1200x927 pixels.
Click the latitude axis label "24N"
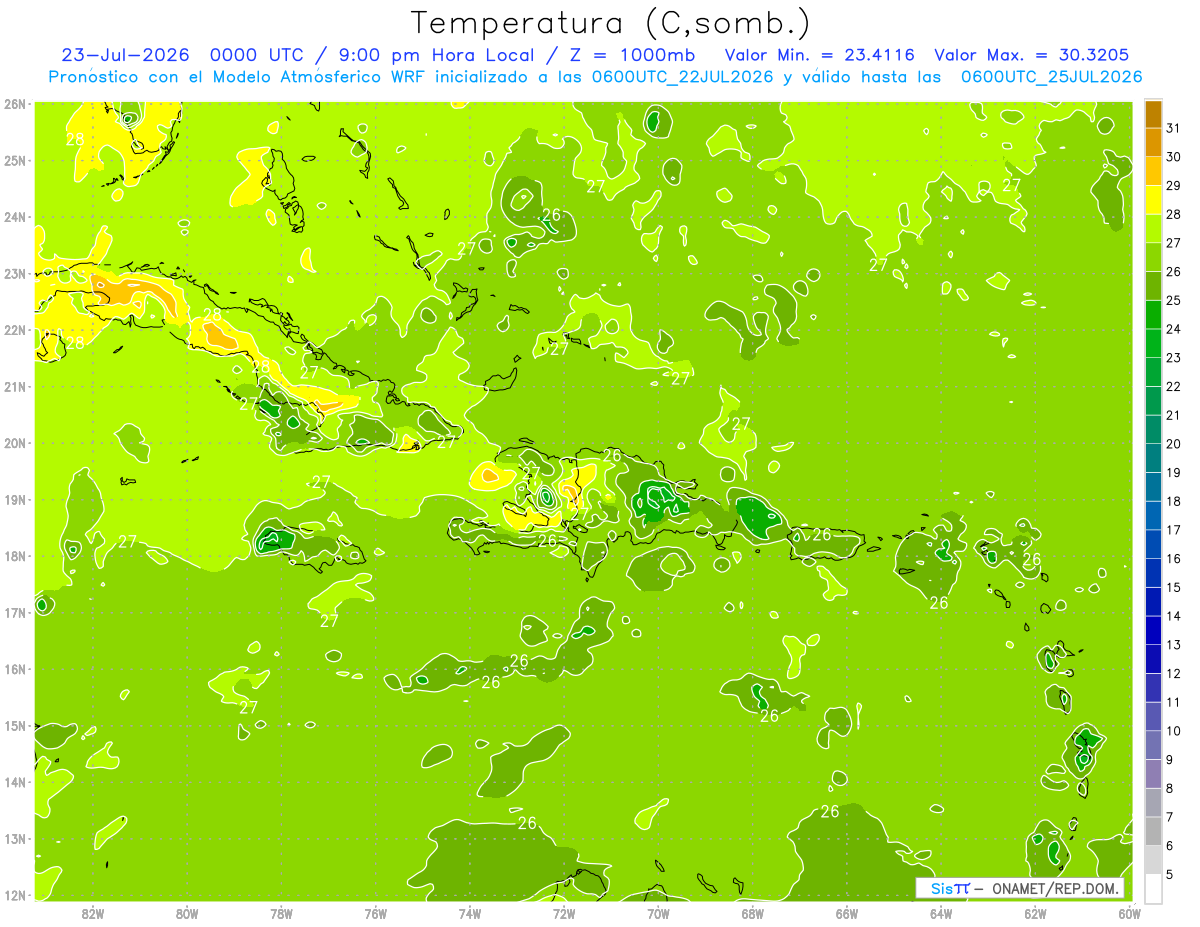pyautogui.click(x=15, y=217)
